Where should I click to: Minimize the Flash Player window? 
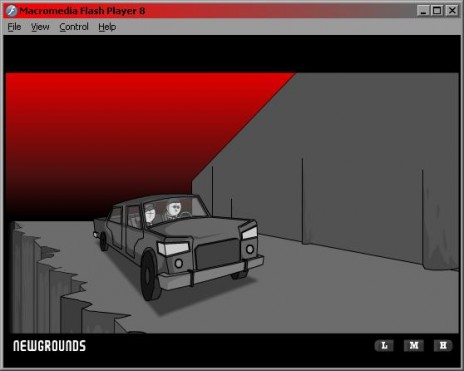[423, 11]
